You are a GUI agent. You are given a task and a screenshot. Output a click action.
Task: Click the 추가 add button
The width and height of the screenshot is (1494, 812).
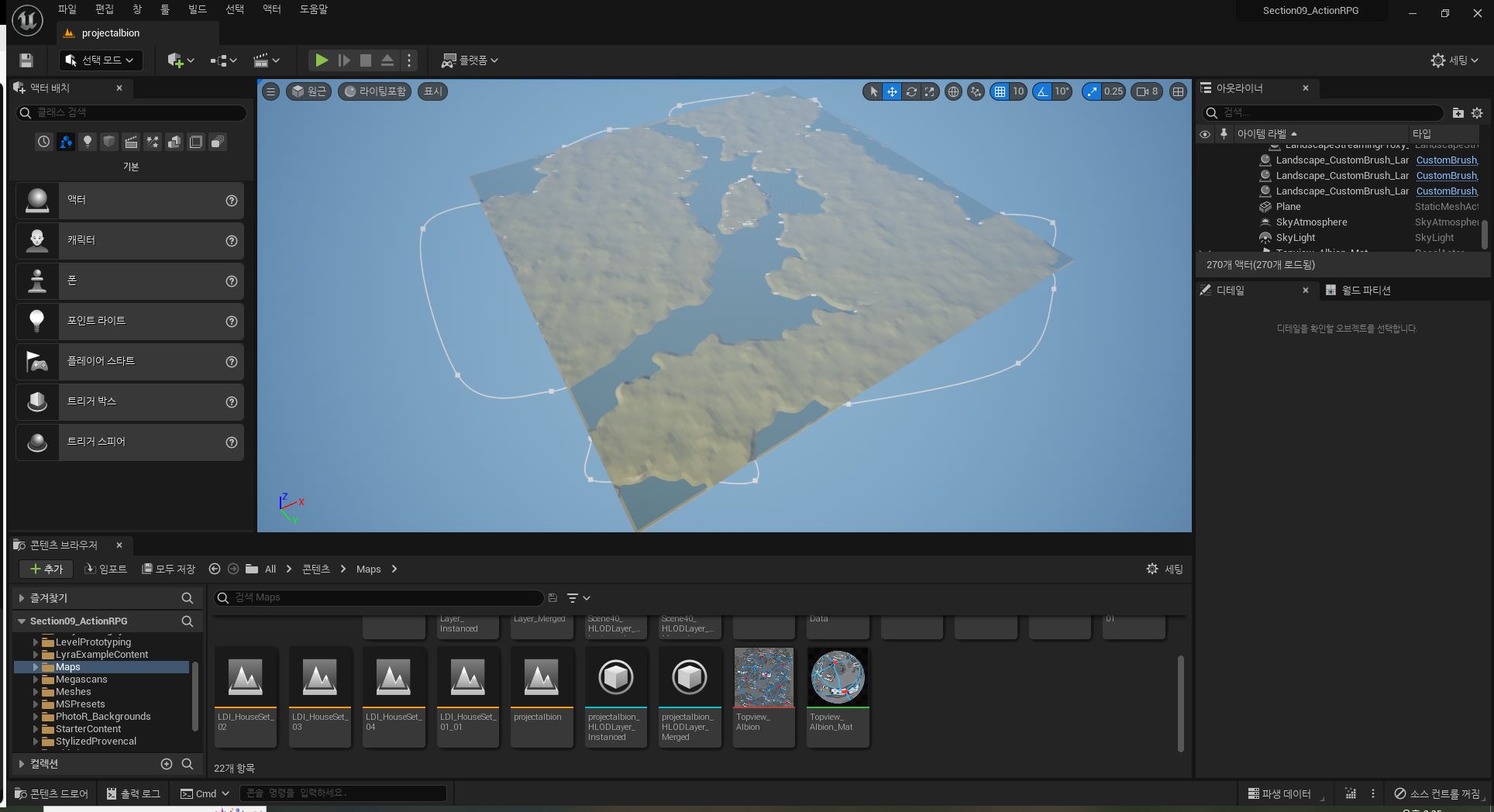(46, 569)
